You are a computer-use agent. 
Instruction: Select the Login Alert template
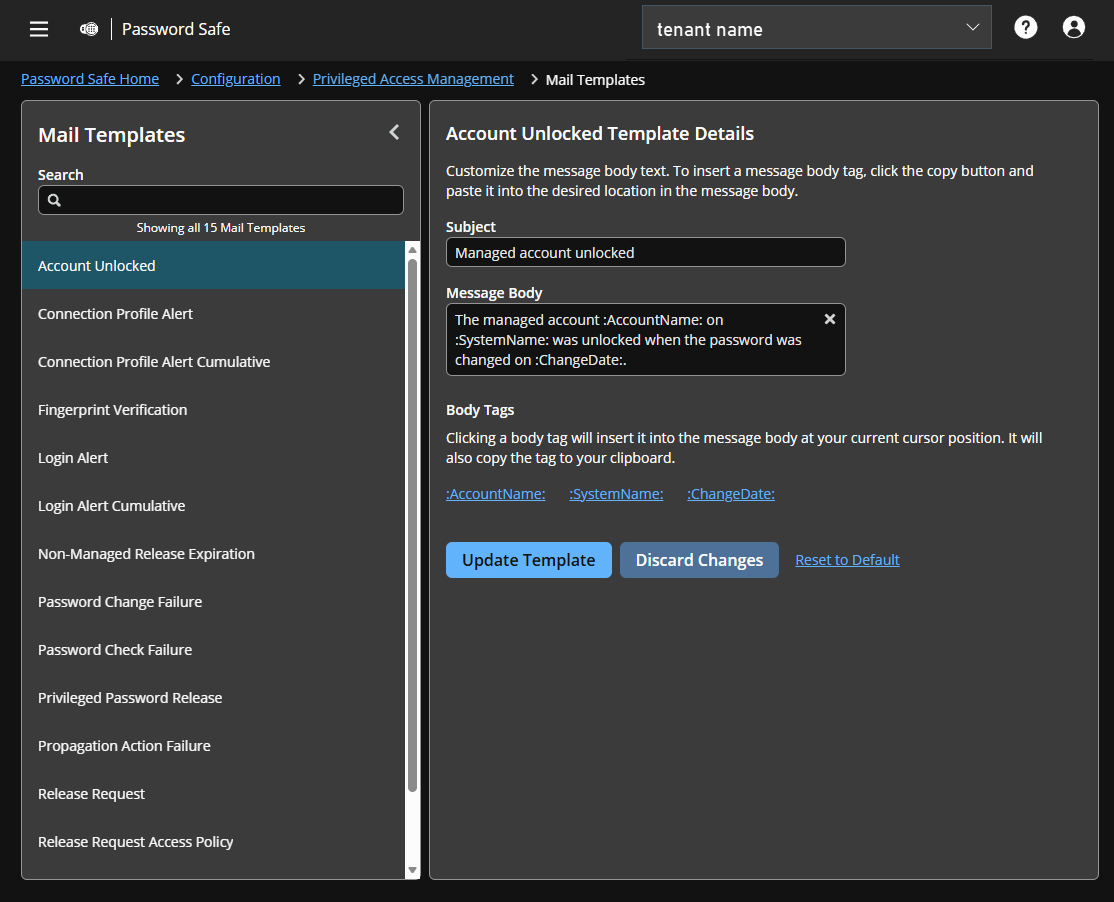coord(72,457)
